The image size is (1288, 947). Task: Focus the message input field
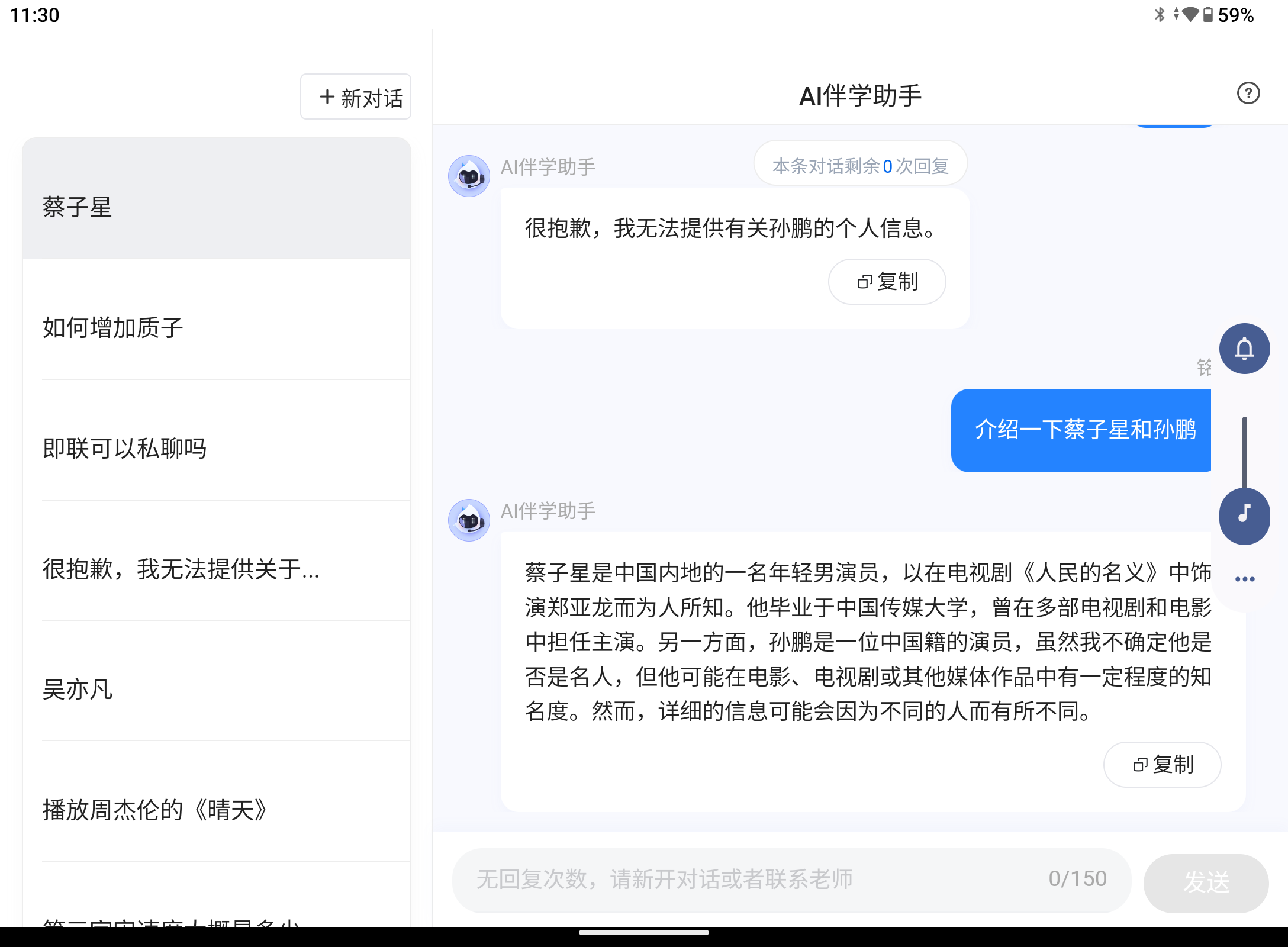click(791, 880)
